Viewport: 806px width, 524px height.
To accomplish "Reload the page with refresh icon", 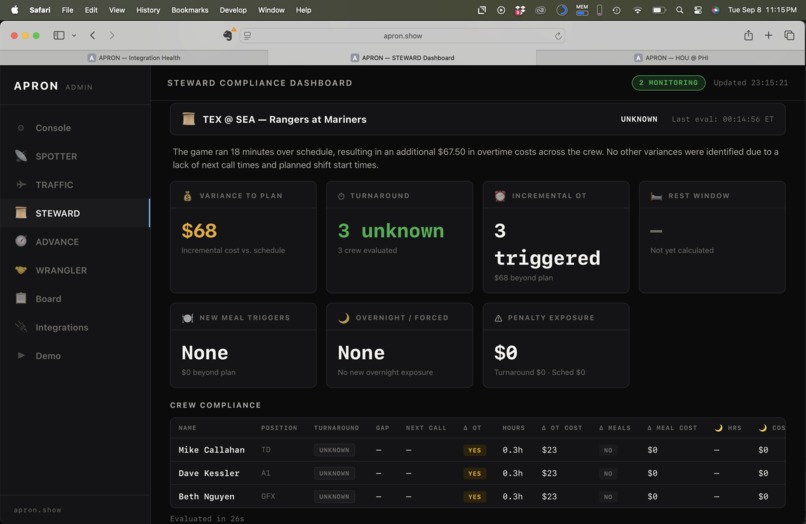I will [x=558, y=36].
